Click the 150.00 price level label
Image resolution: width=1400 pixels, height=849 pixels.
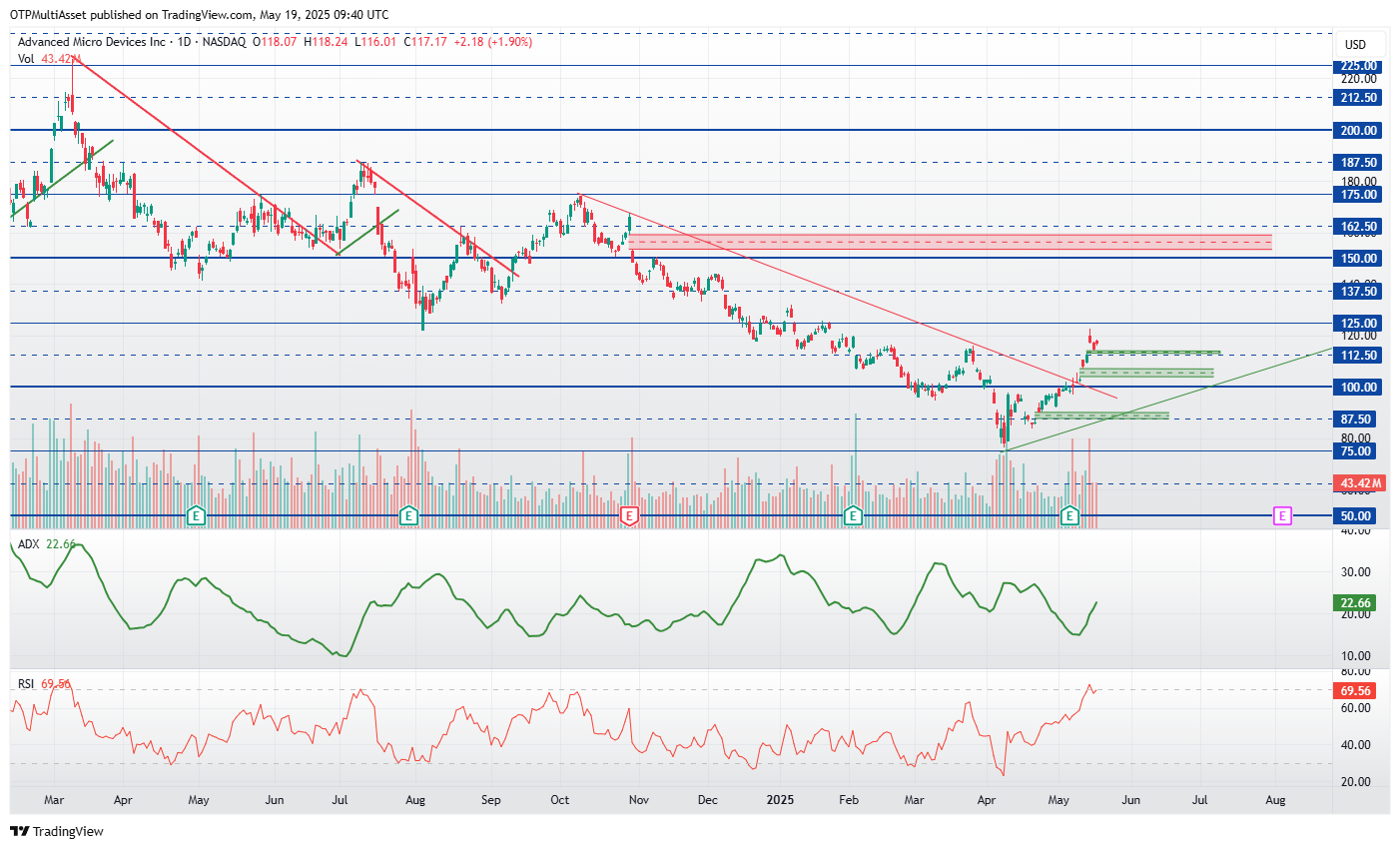coord(1358,259)
